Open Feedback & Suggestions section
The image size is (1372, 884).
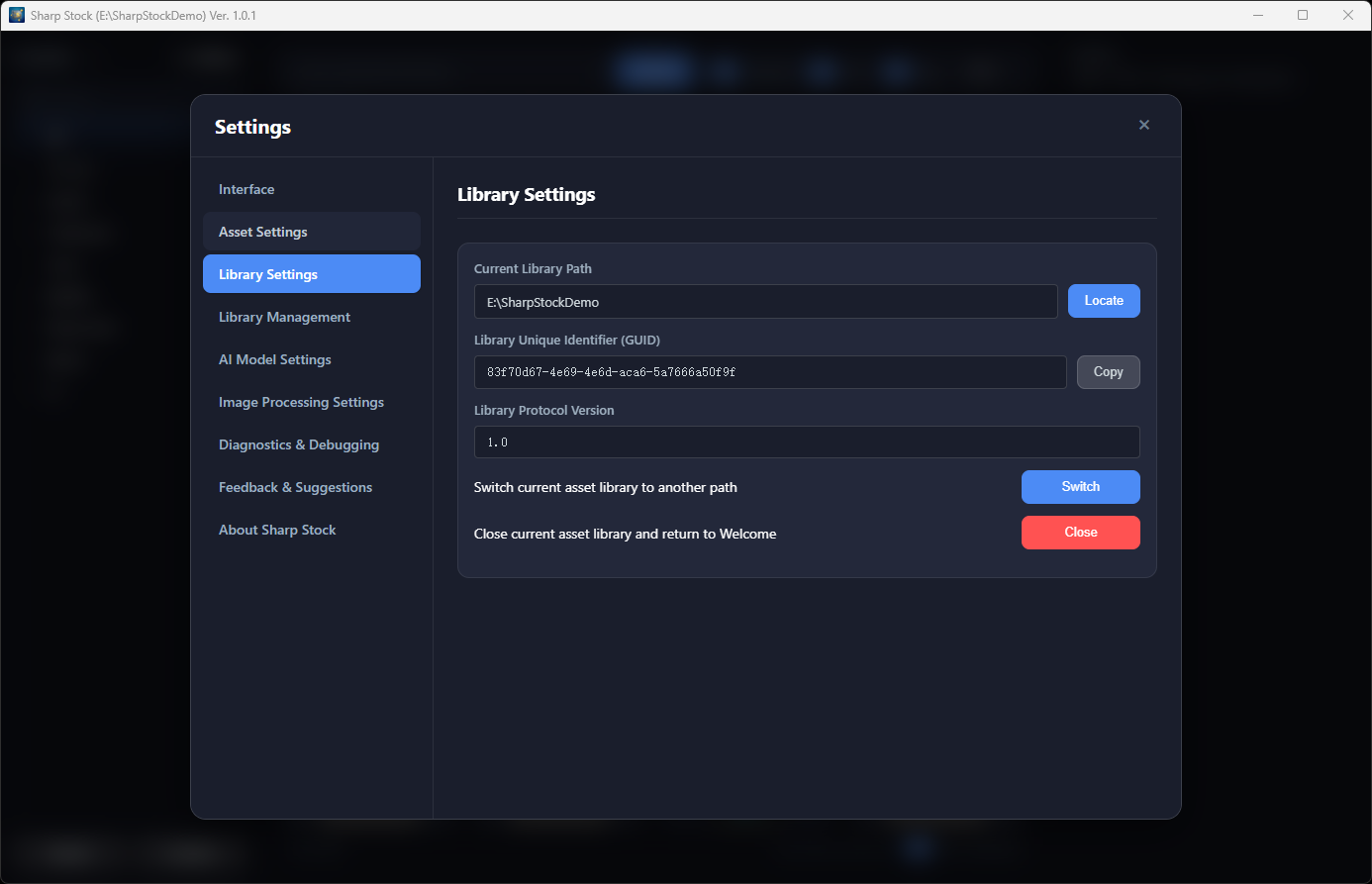[x=312, y=487]
